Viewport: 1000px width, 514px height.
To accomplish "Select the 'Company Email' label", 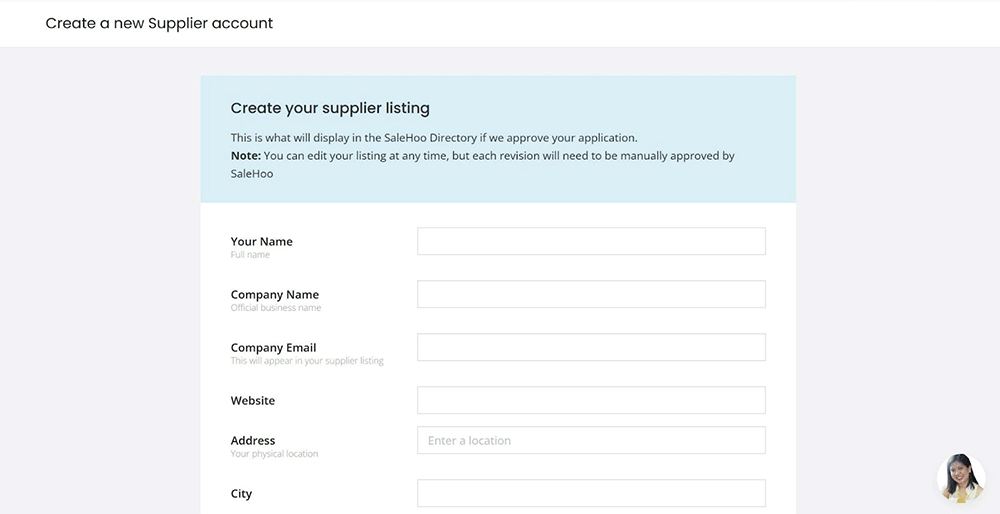I will coord(273,348).
